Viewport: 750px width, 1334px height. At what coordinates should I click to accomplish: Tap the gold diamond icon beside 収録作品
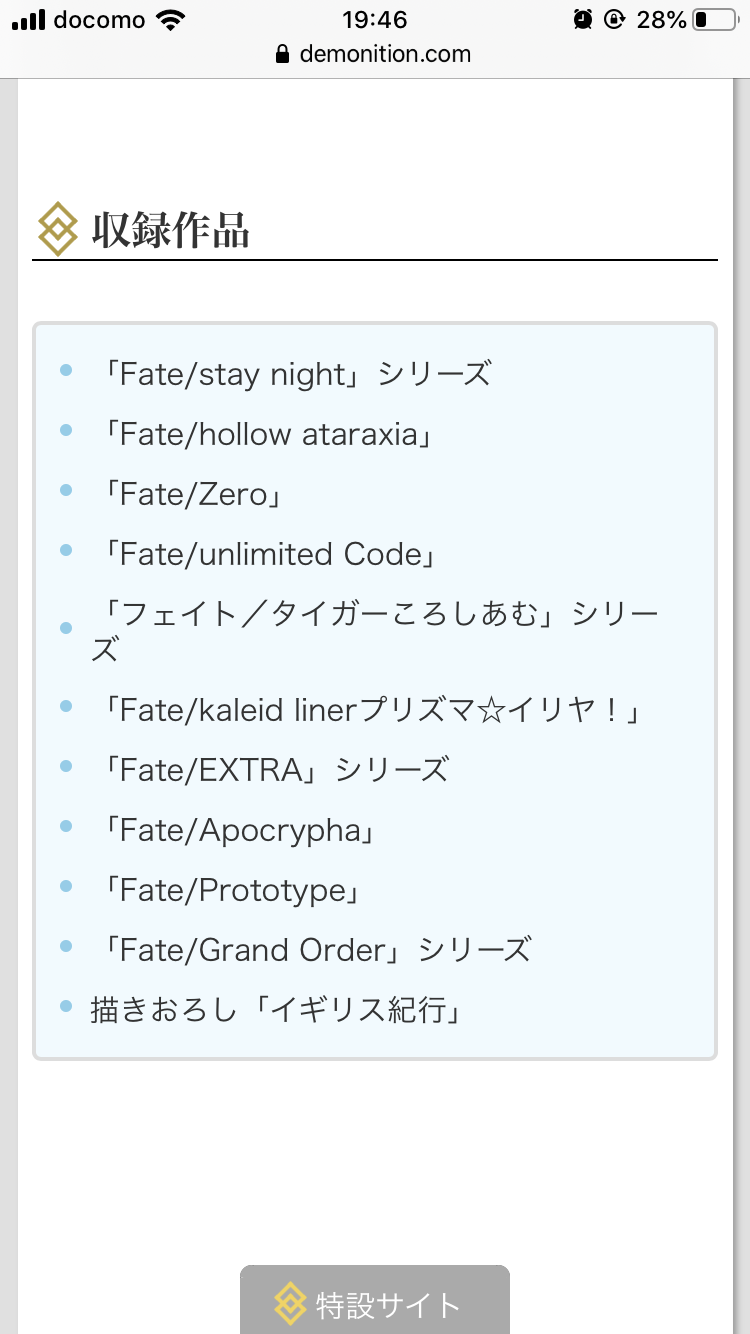point(57,230)
